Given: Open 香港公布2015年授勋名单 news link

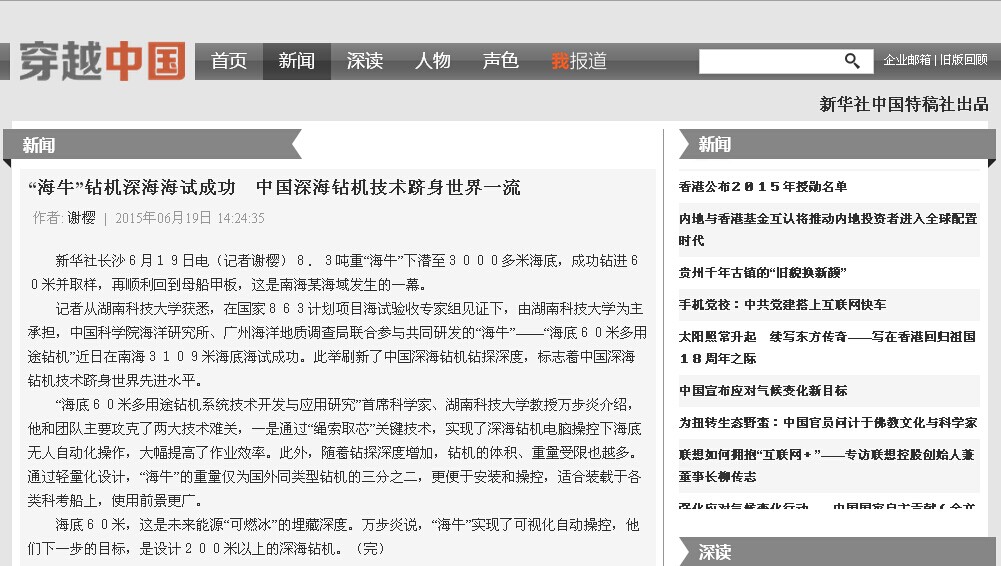Looking at the screenshot, I should pyautogui.click(x=763, y=186).
